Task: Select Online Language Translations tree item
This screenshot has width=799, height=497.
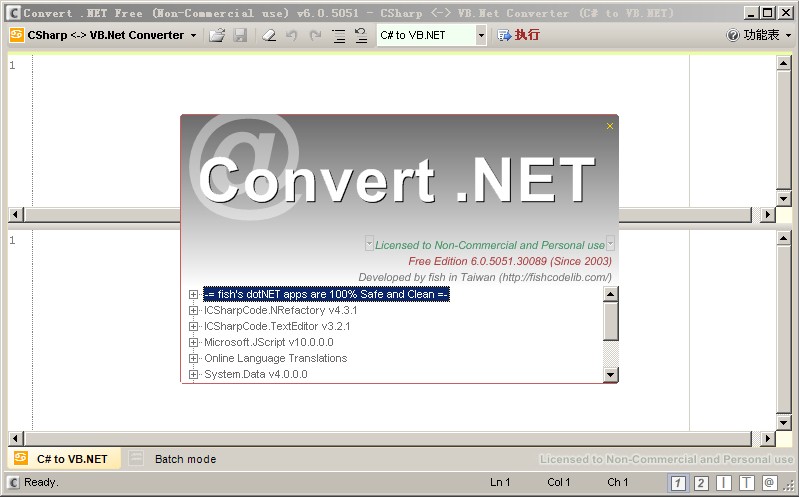Action: click(x=276, y=358)
